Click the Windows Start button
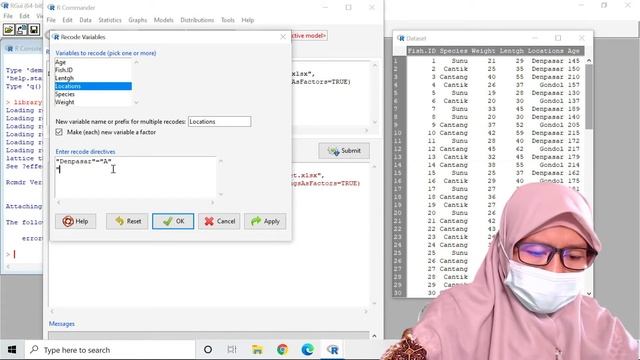 12,350
